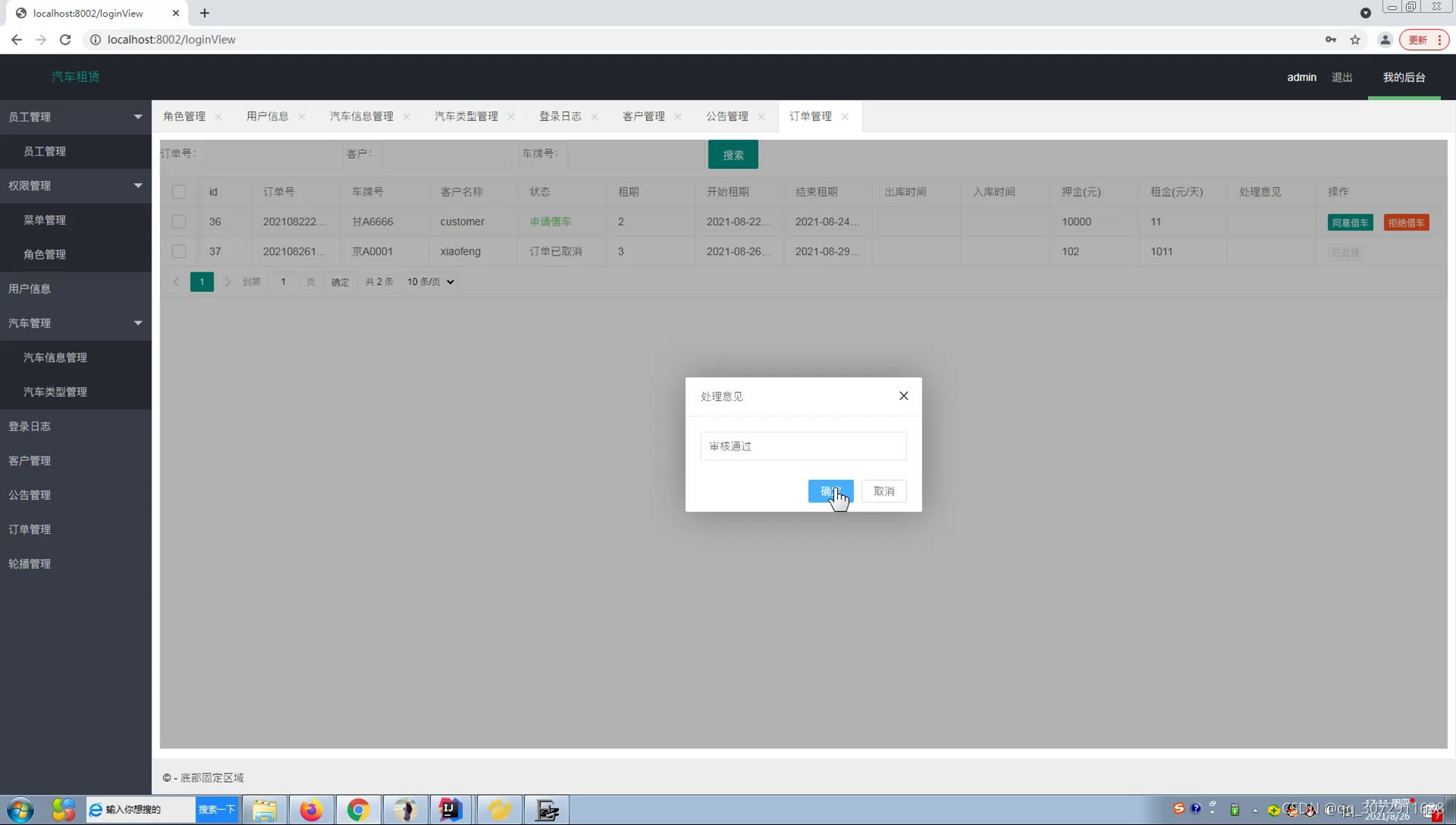Switch to the 用户信息 tab
This screenshot has width=1456, height=825.
[268, 117]
